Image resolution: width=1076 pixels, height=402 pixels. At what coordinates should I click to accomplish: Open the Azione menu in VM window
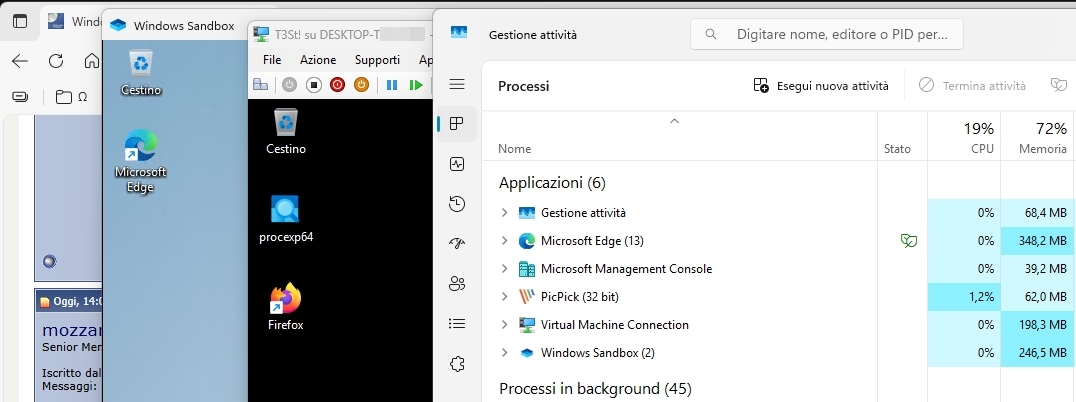318,60
